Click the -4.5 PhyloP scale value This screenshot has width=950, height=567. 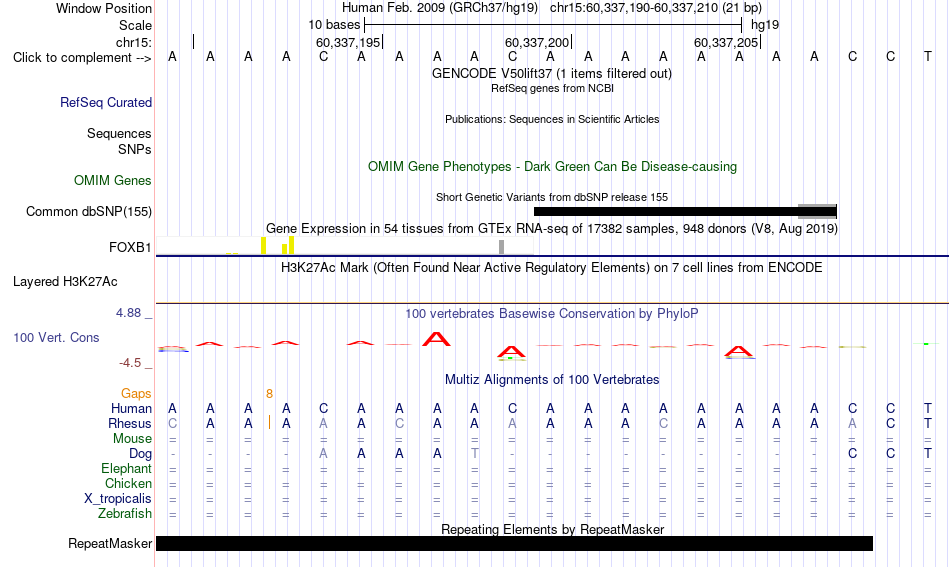[x=130, y=363]
